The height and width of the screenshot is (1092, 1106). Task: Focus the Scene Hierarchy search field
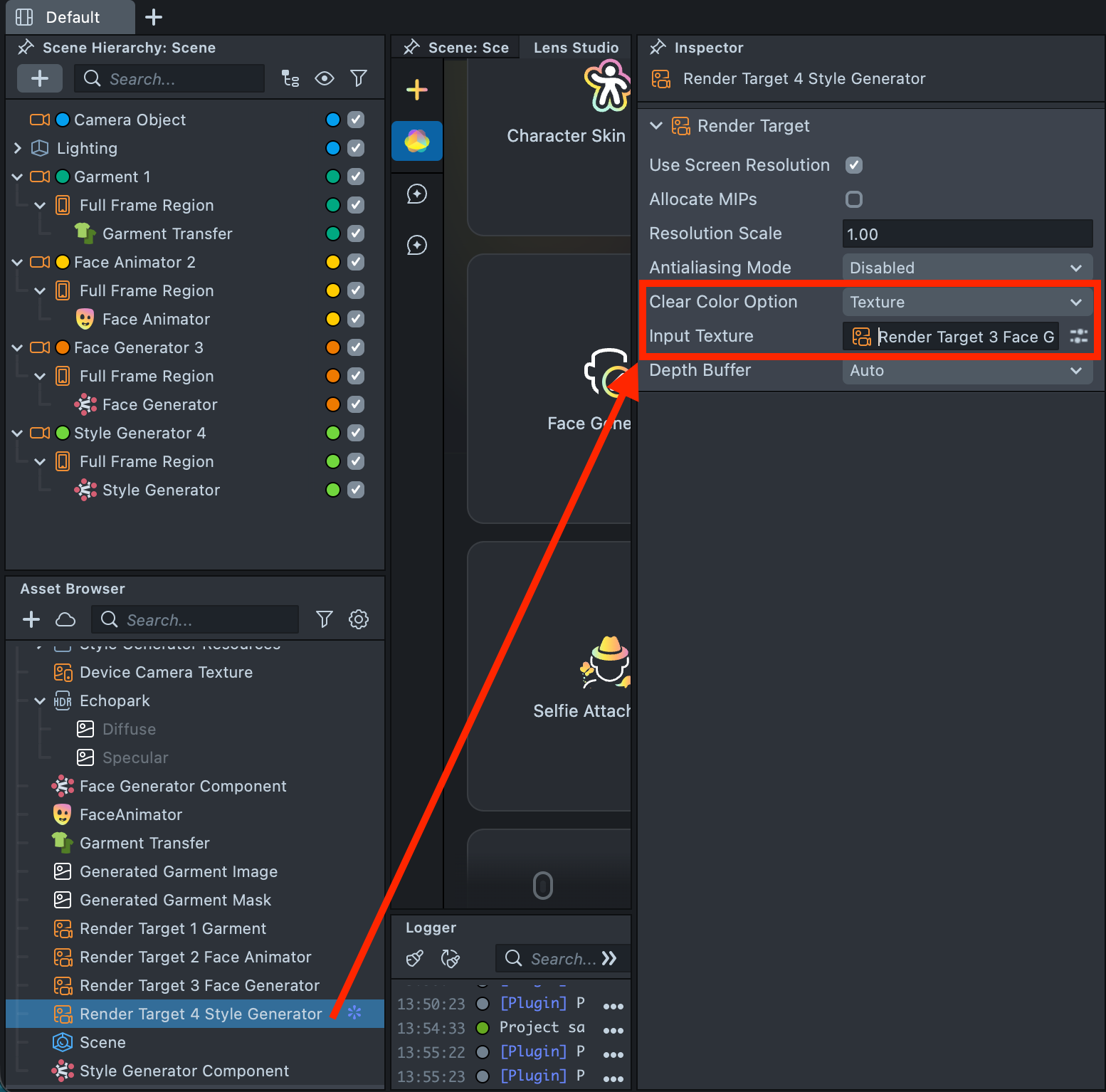coord(169,78)
